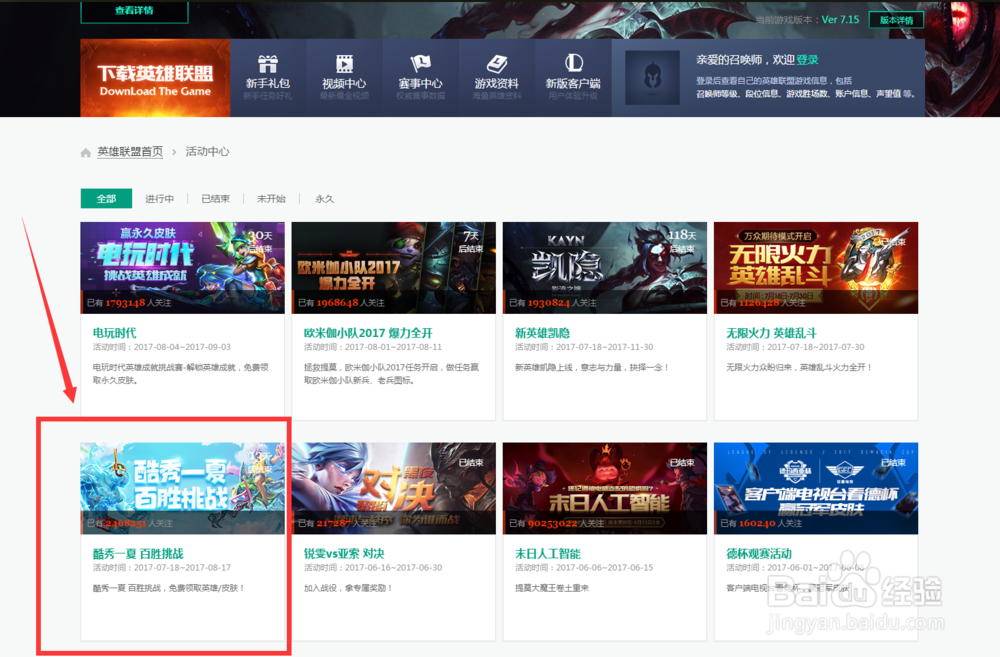Click 新英雄凯隐上线 description text
This screenshot has width=1000, height=657.
592,367
